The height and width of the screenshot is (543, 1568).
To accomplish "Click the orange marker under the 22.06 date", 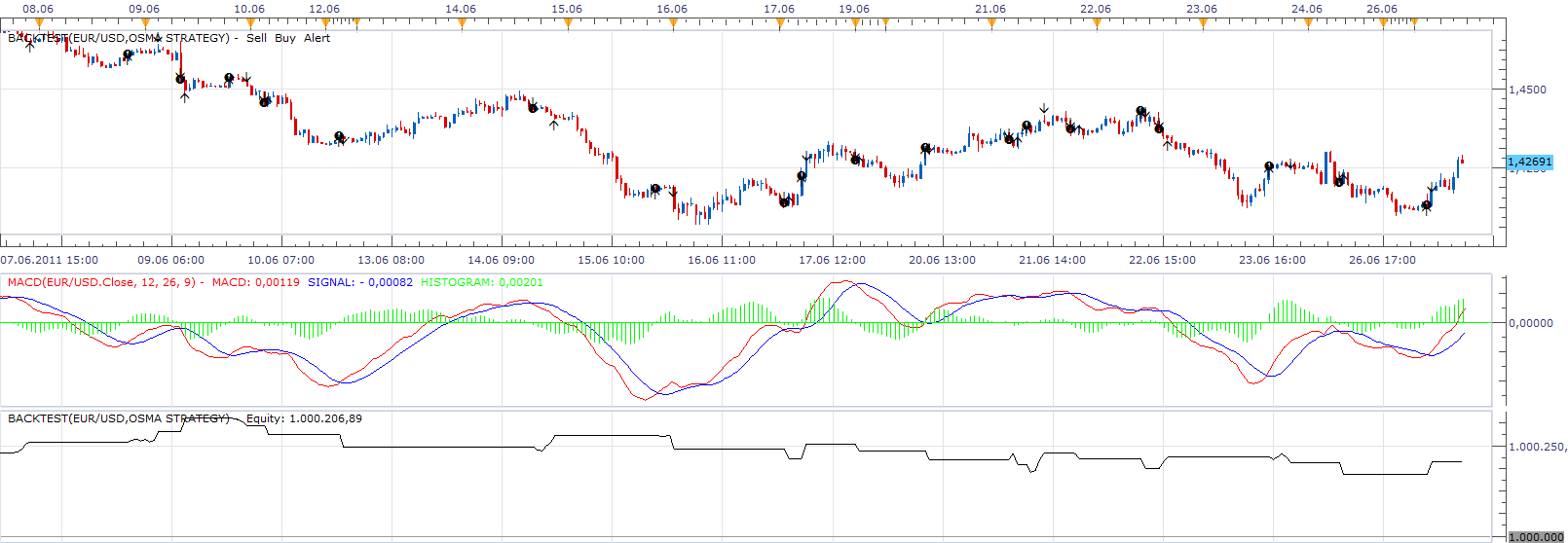I will tap(1097, 24).
